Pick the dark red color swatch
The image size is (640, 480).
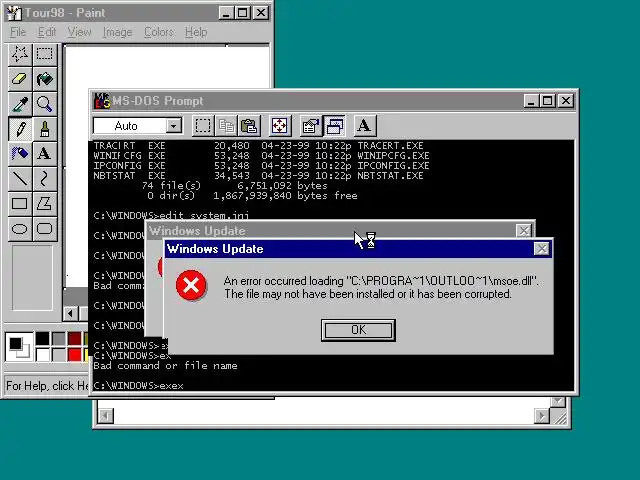click(75, 338)
